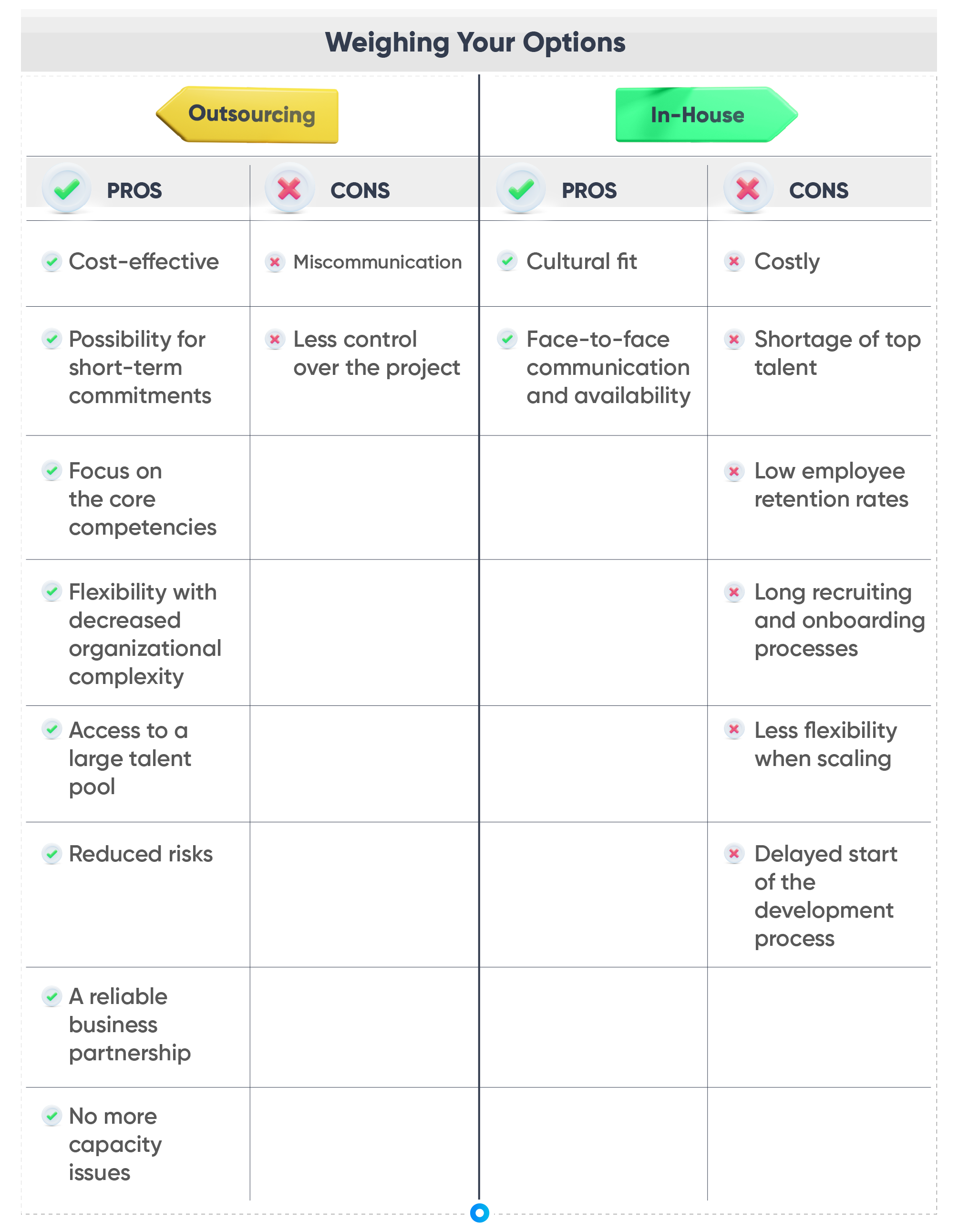Click the red X icon next to Miscommunication
The image size is (958, 1232).
275,262
